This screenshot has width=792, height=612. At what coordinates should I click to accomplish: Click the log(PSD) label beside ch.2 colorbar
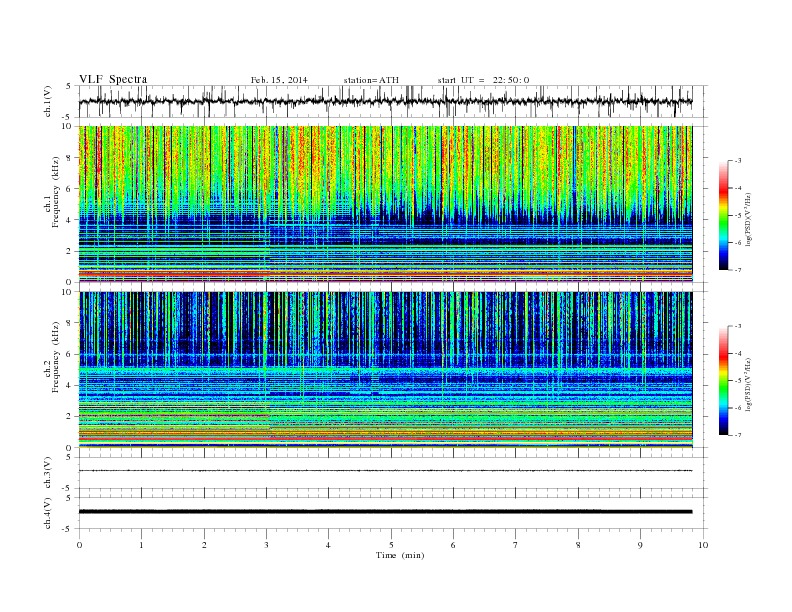[x=748, y=385]
